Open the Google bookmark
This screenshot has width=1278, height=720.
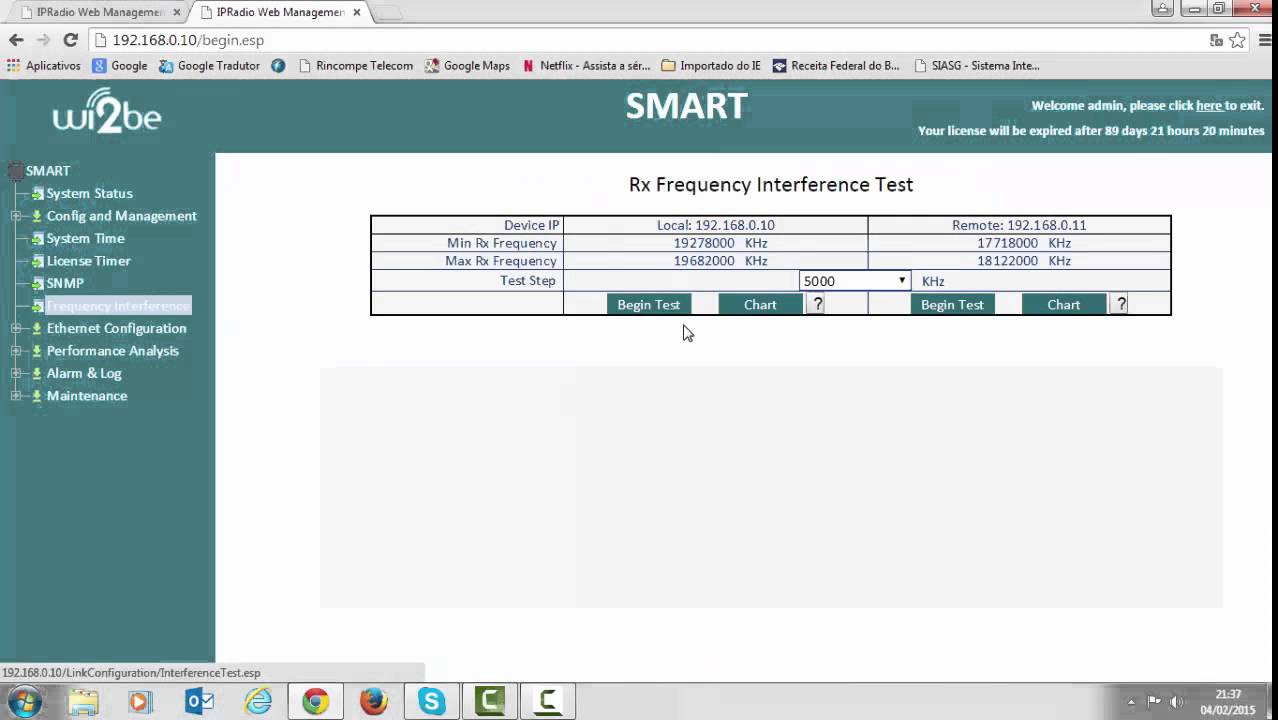120,66
